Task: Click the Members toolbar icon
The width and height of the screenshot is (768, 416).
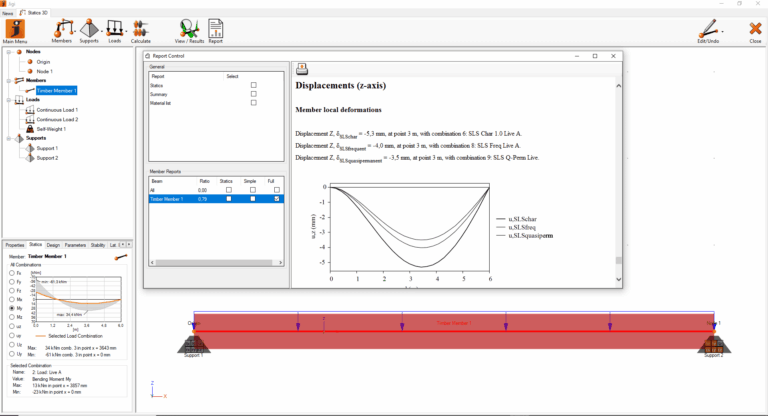Action: click(x=62, y=31)
